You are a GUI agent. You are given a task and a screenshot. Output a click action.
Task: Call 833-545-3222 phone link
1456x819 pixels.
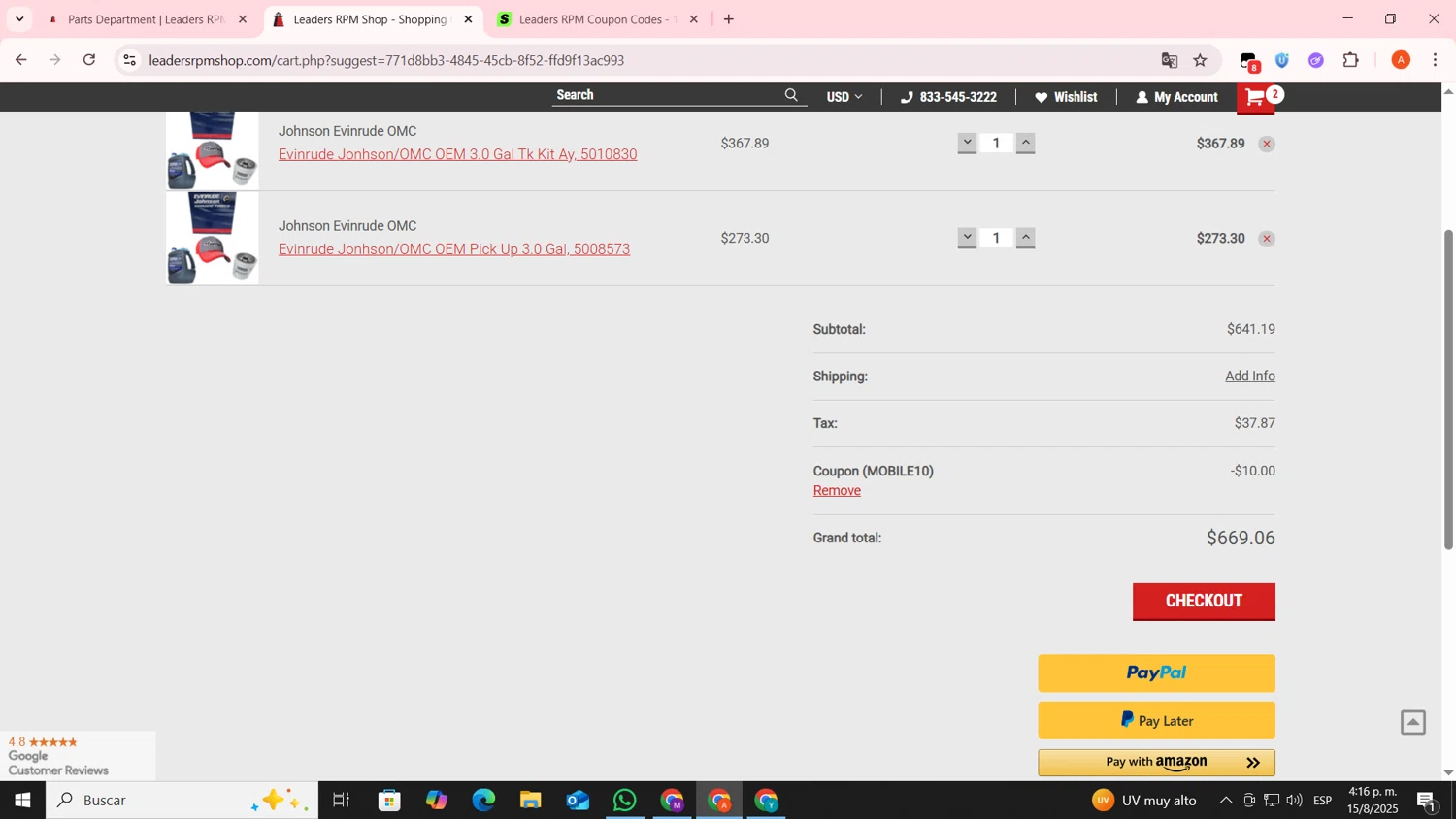click(x=948, y=97)
